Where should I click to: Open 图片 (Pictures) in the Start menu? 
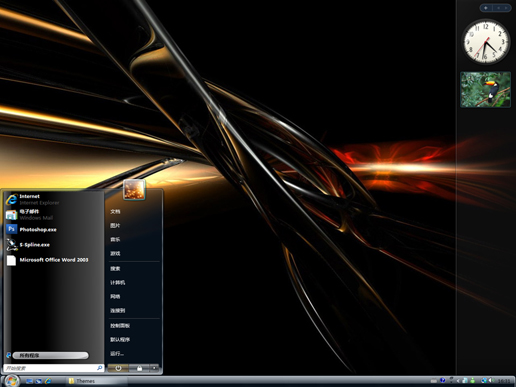pos(115,226)
